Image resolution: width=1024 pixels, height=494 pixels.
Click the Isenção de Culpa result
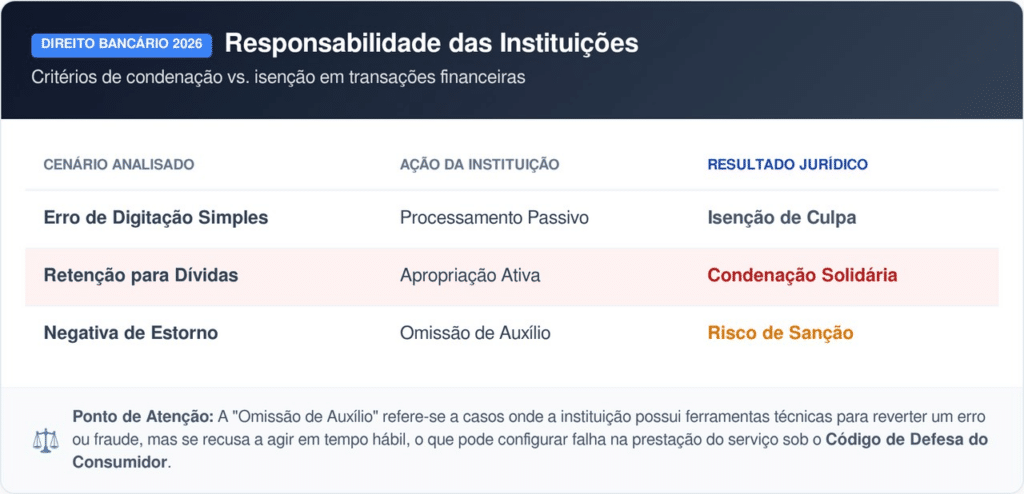pos(780,217)
